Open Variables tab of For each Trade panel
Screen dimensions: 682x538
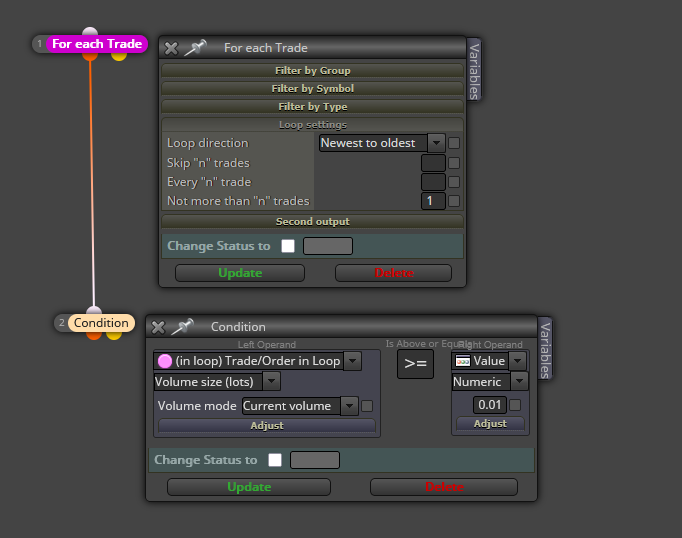tap(474, 70)
